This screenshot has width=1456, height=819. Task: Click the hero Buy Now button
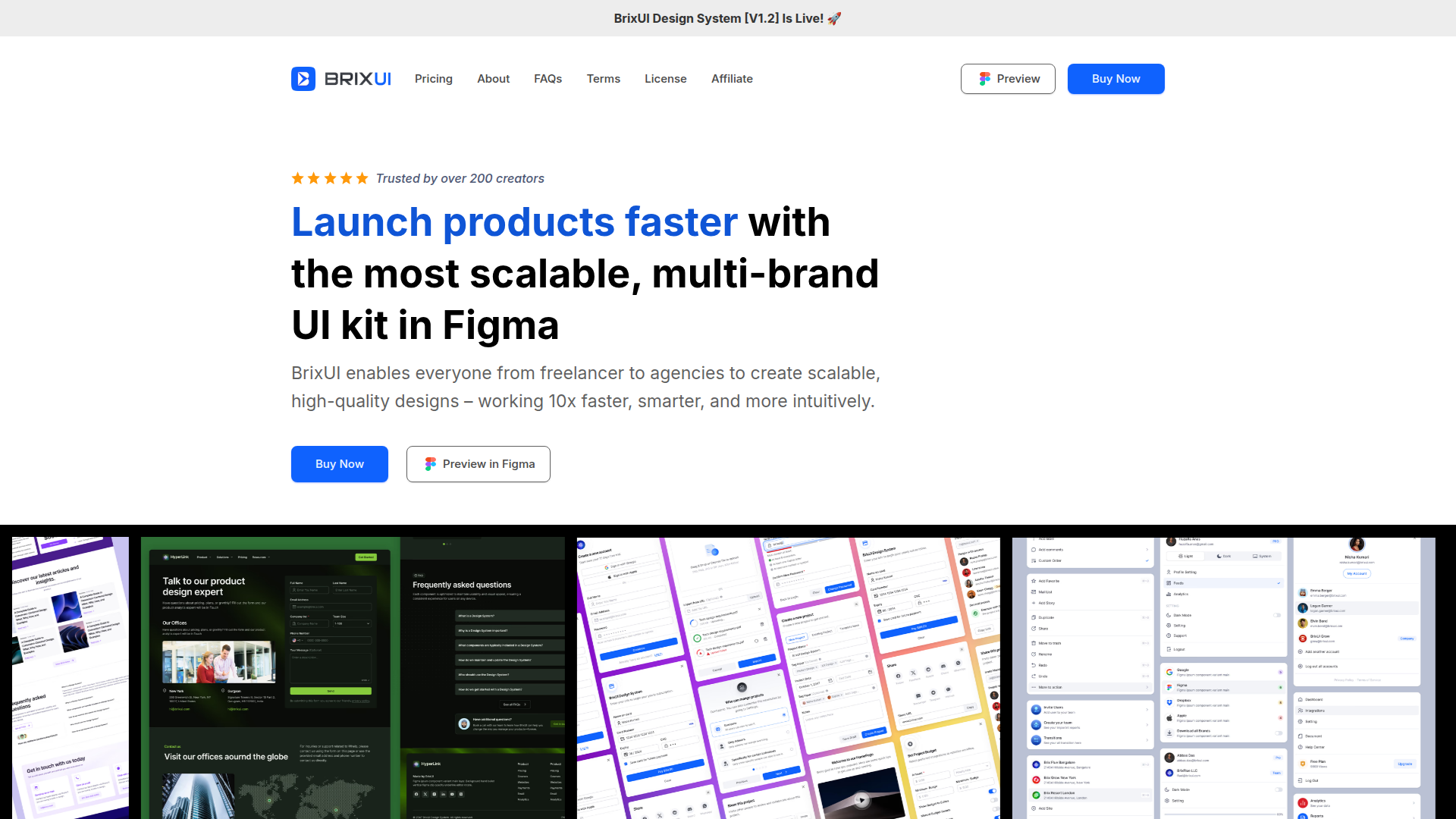pyautogui.click(x=340, y=464)
